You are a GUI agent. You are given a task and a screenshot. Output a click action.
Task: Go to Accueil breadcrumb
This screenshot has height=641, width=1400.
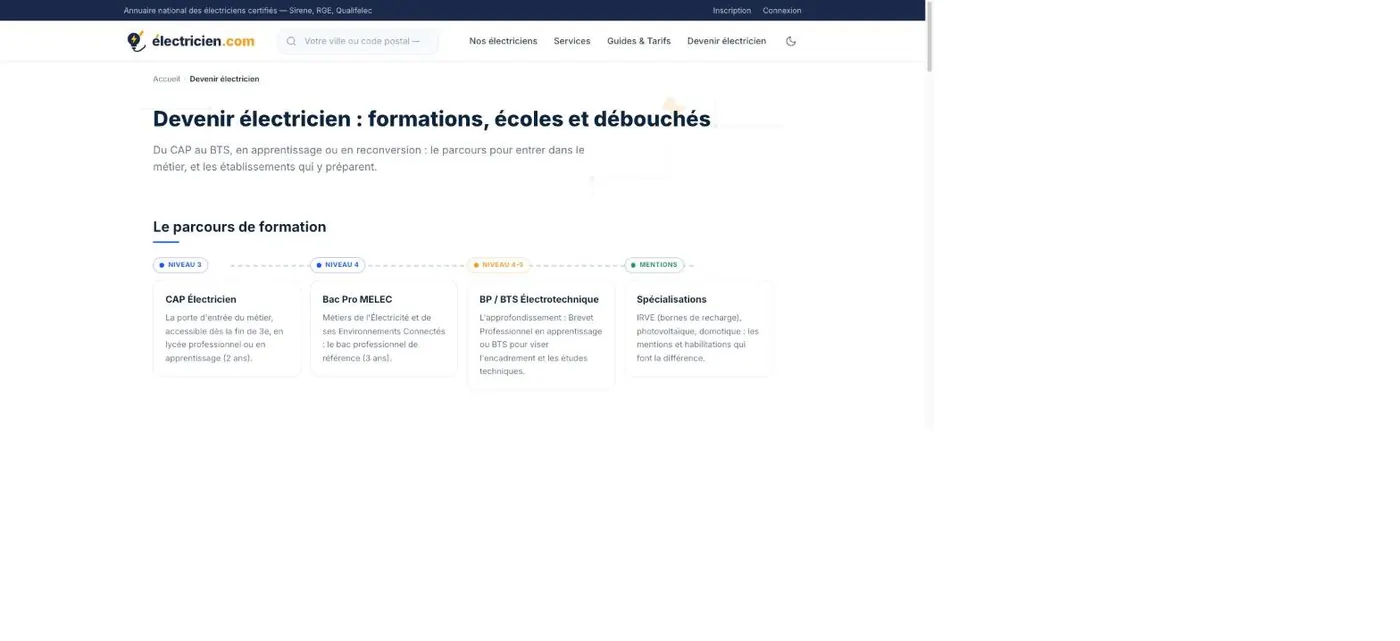point(167,79)
